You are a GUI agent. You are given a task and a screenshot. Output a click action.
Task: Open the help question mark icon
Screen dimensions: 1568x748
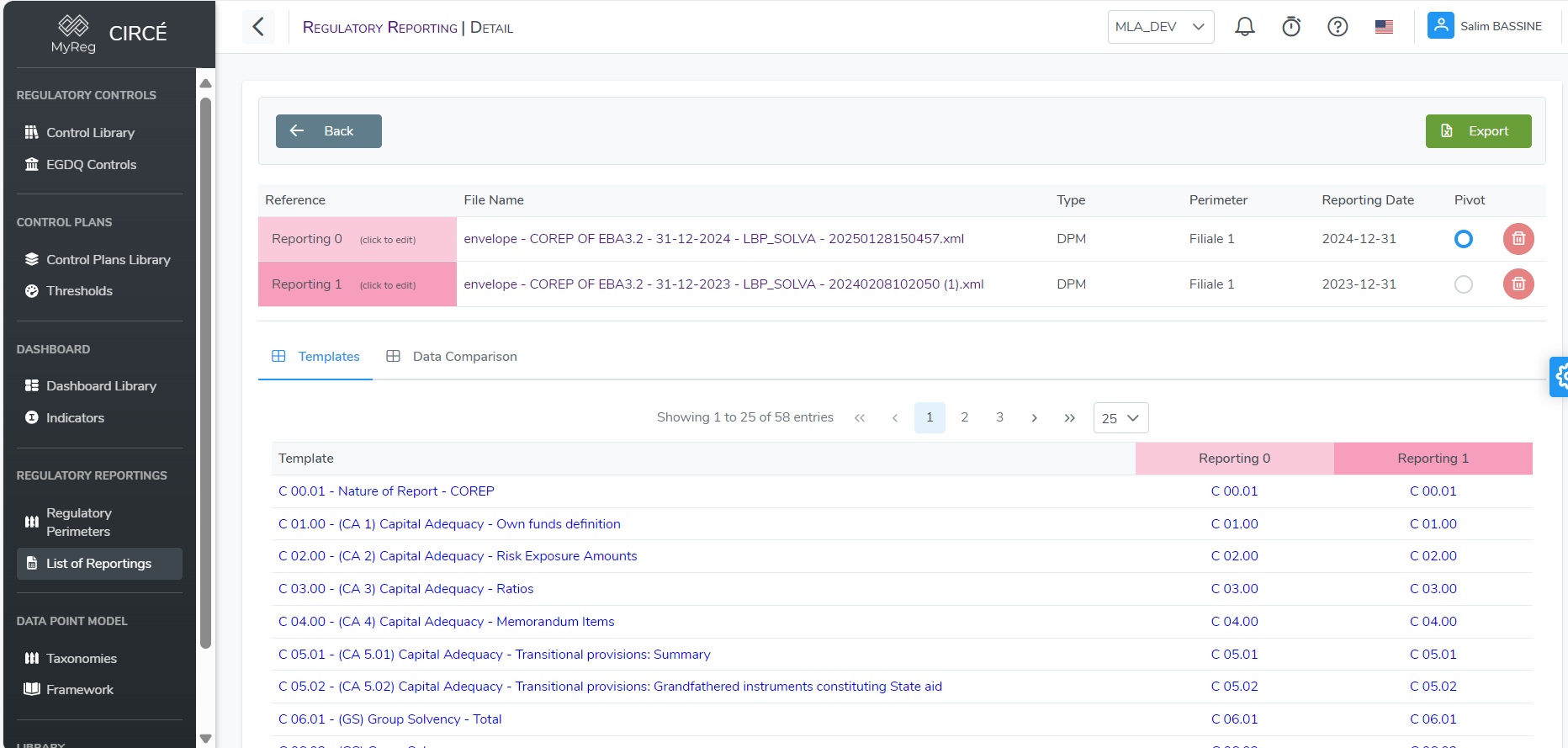pyautogui.click(x=1338, y=27)
